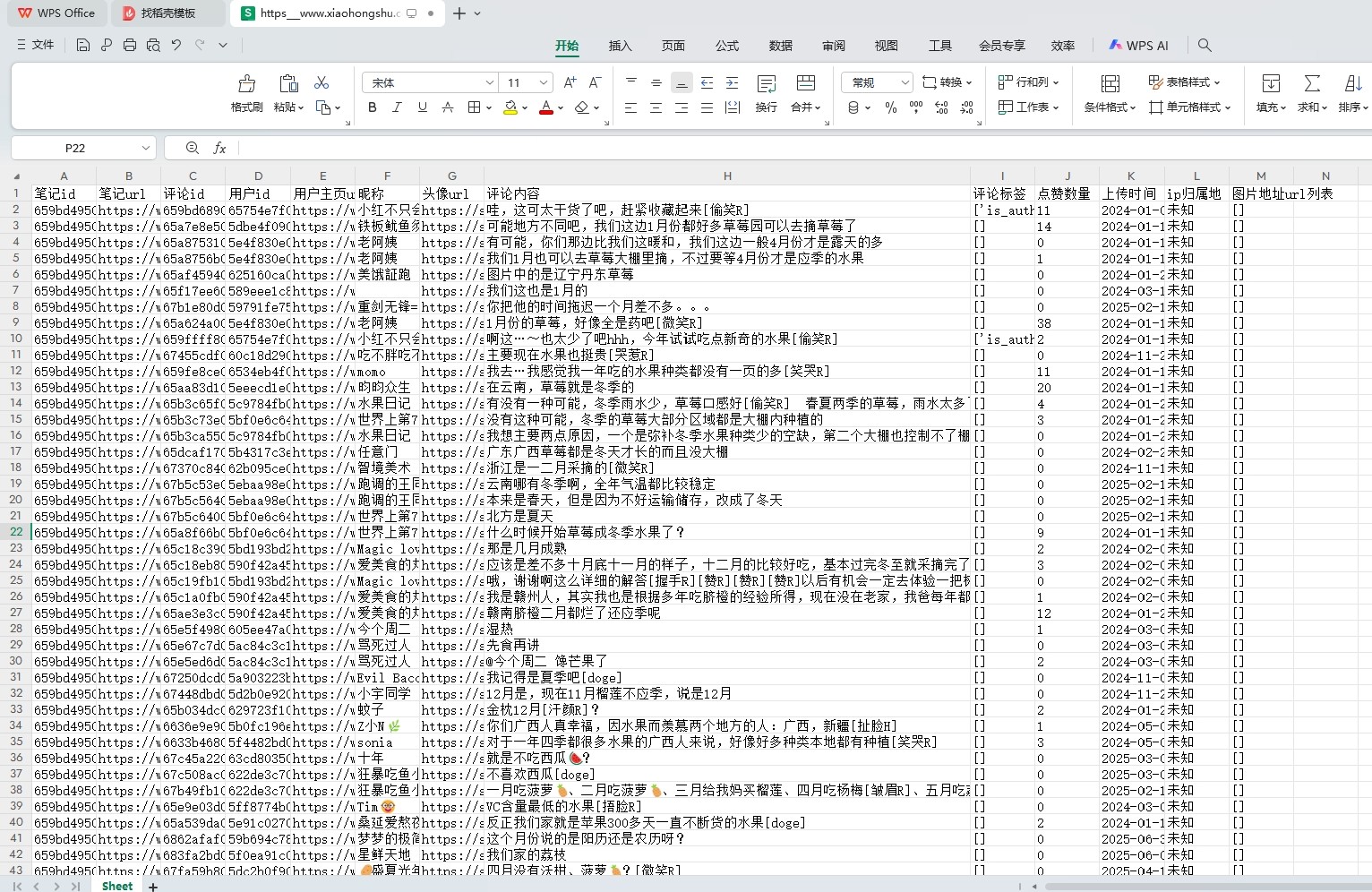Click the yellow fill color swatch
The image size is (1372, 892).
[510, 107]
